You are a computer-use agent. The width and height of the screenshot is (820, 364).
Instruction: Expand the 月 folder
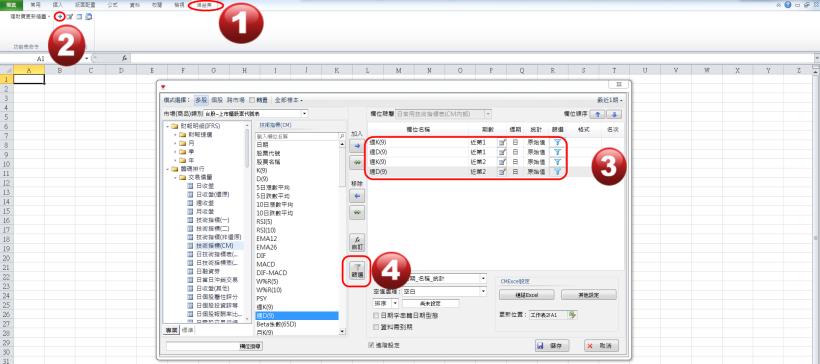(x=176, y=143)
